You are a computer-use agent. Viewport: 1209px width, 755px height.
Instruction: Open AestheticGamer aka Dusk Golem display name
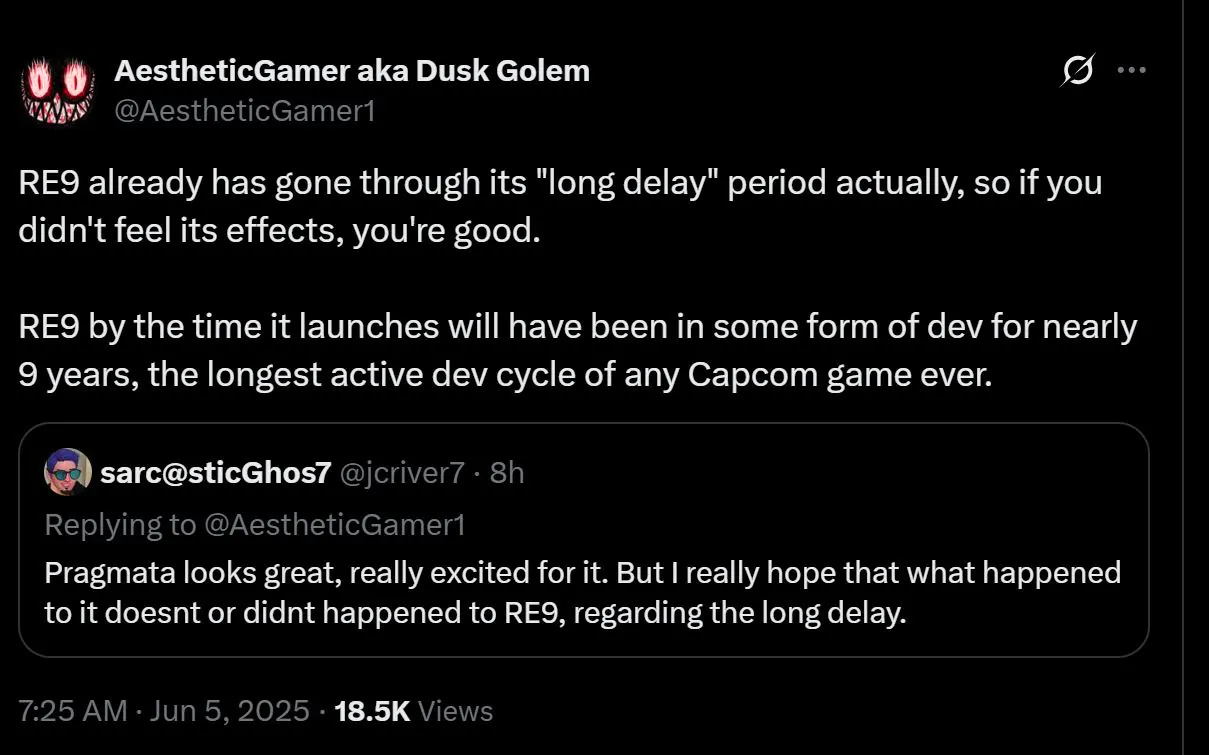click(x=352, y=71)
